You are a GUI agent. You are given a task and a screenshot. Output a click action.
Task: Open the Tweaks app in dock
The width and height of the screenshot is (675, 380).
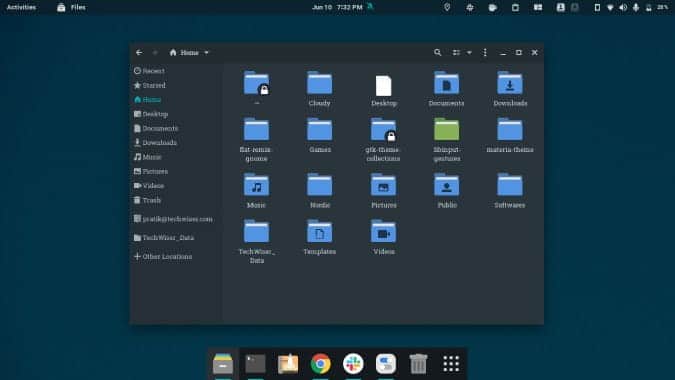(386, 364)
